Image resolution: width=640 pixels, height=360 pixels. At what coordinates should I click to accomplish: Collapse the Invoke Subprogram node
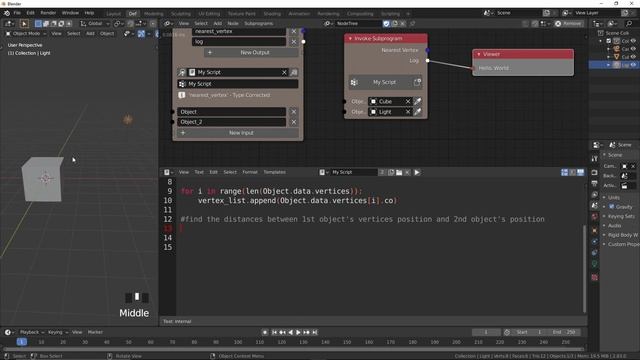coord(350,38)
